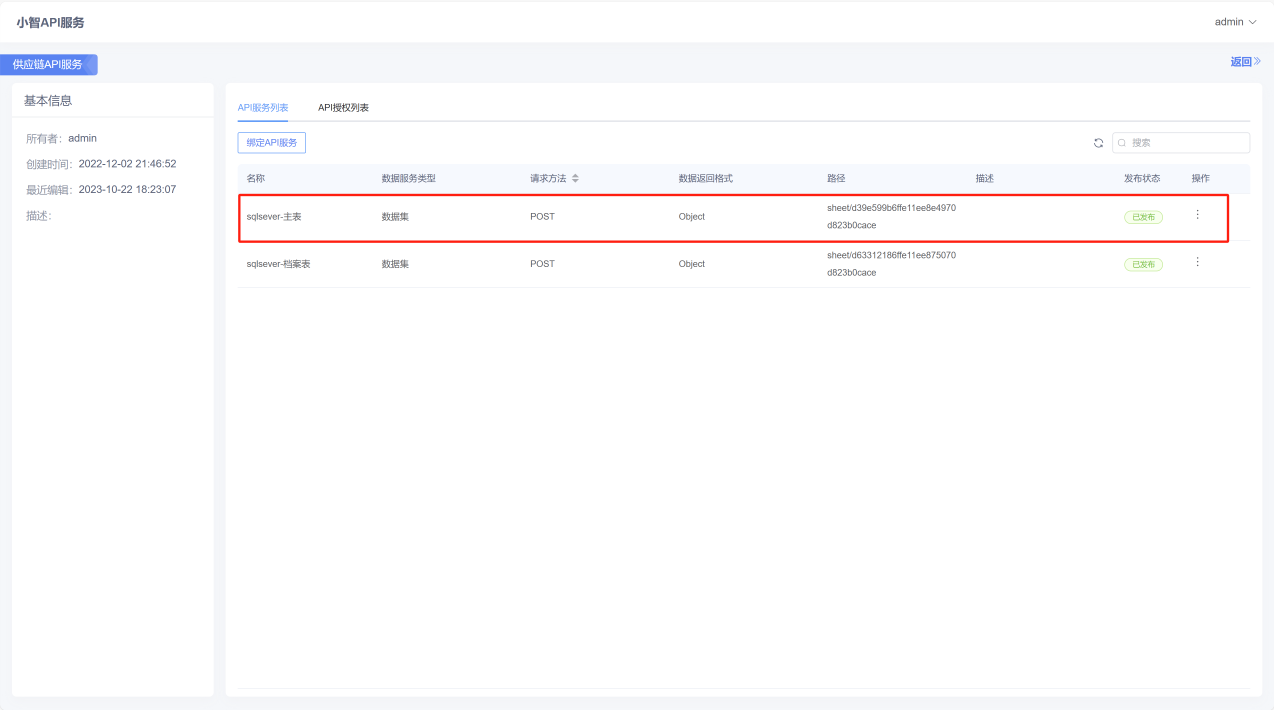
Task: Click 路径 column header
Action: pyautogui.click(x=836, y=178)
